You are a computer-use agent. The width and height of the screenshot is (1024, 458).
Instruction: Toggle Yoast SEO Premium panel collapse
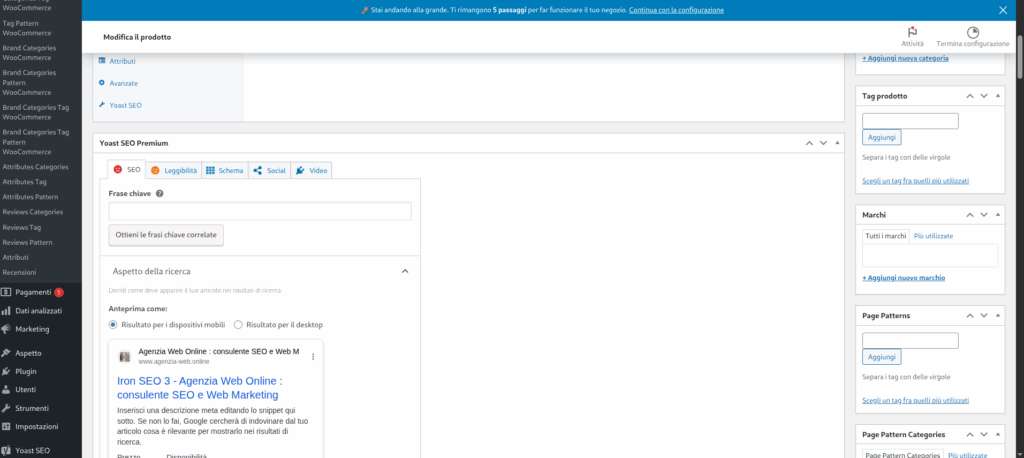pos(837,142)
